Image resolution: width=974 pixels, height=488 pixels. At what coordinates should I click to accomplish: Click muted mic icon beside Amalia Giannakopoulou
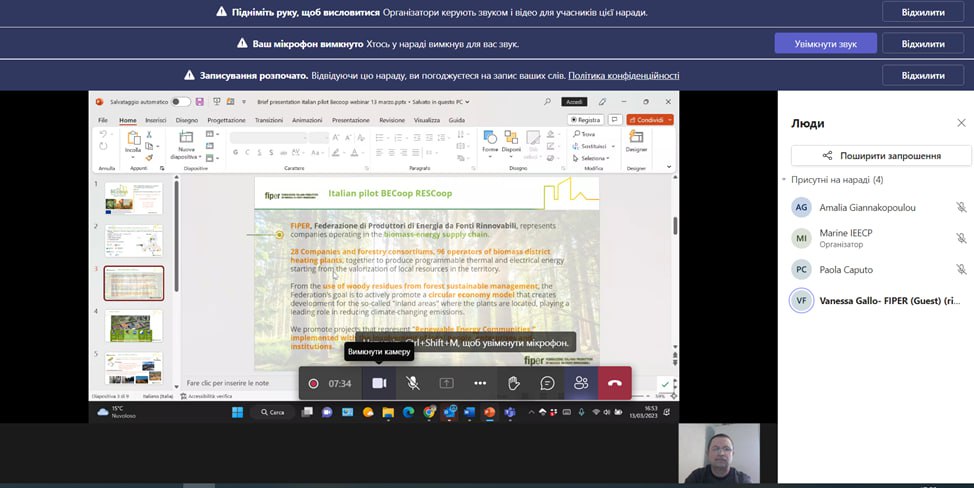click(961, 207)
